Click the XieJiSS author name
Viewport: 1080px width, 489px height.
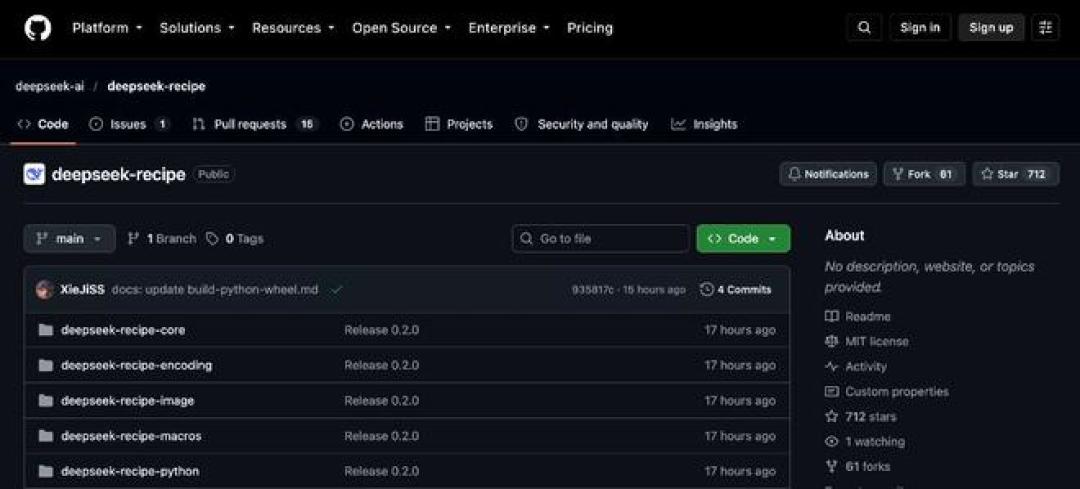click(x=83, y=290)
